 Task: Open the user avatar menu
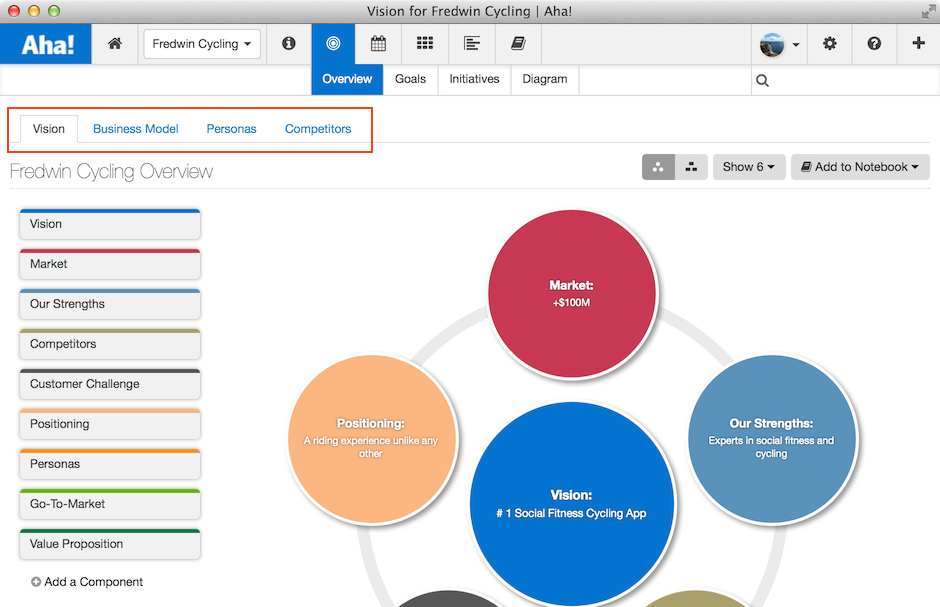779,44
